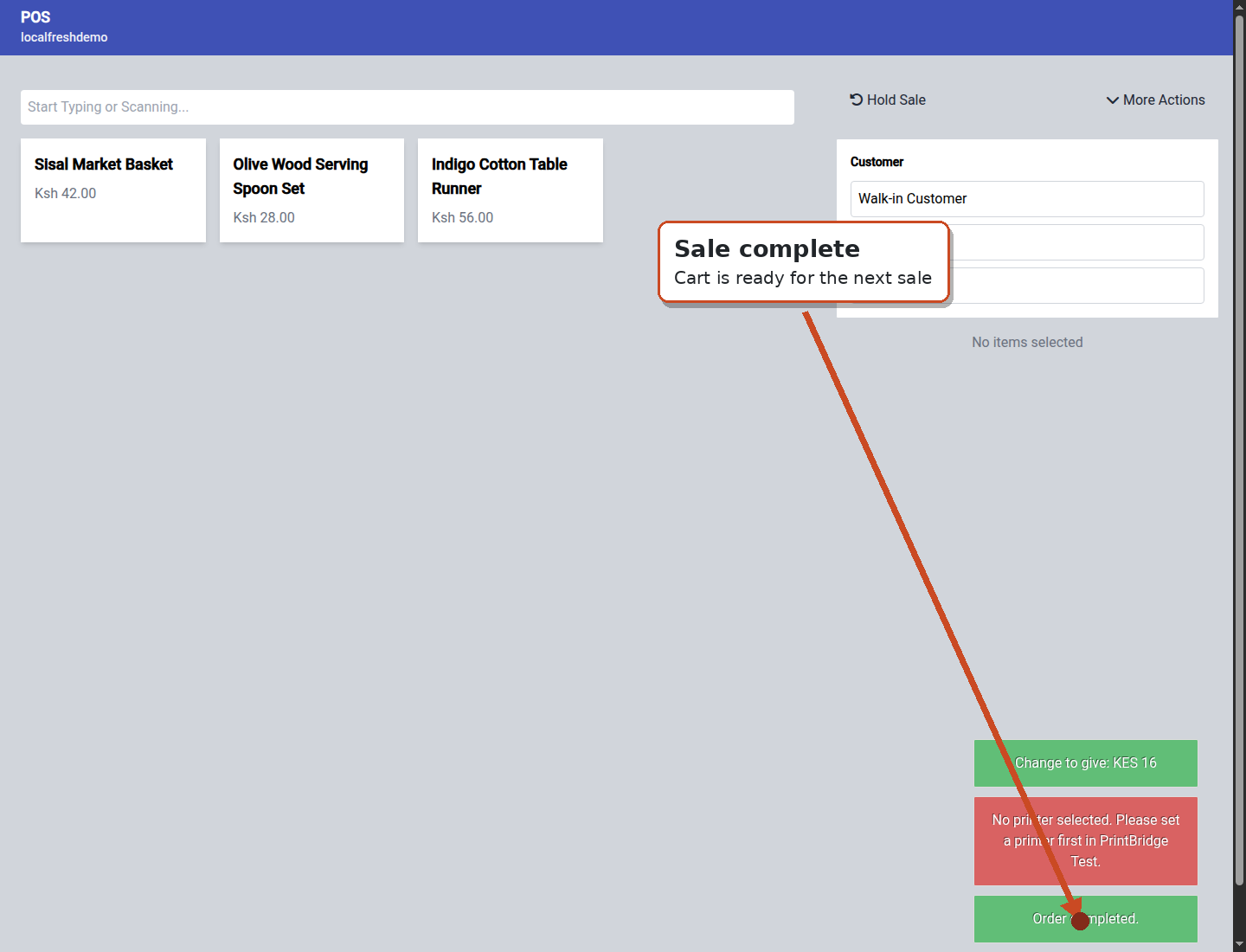
Task: Click the Ksh 28.00 price text
Action: click(x=264, y=218)
